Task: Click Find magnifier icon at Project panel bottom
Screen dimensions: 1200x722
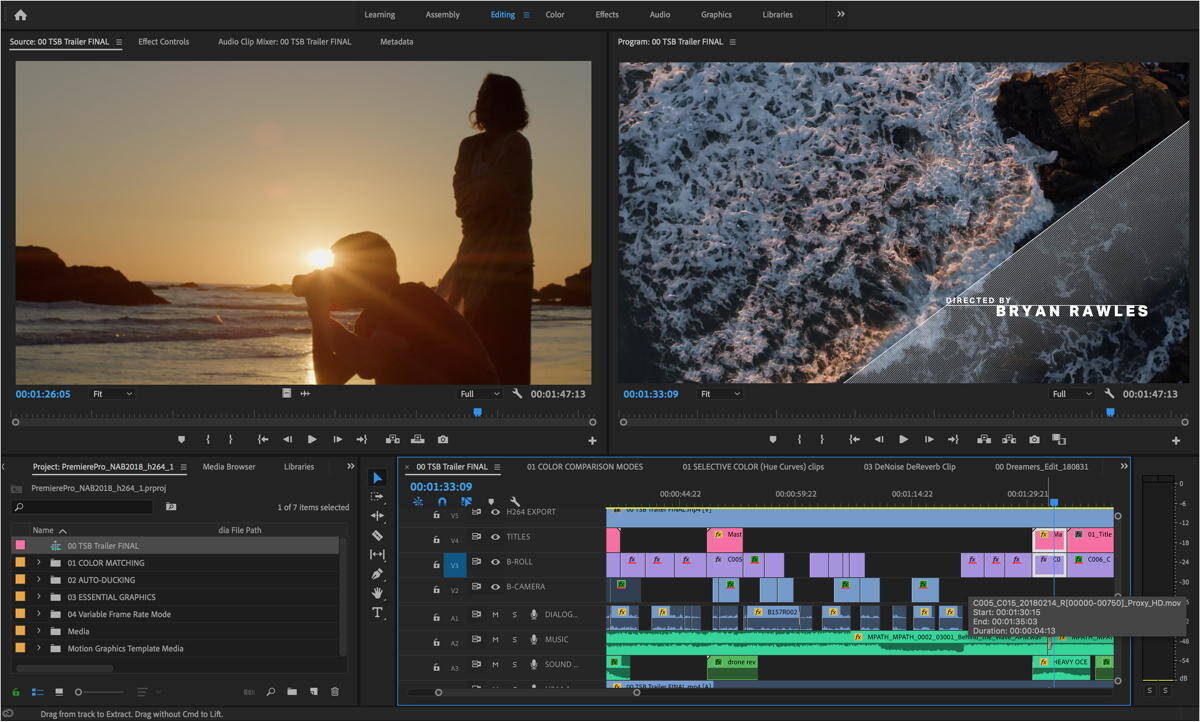Action: point(271,691)
